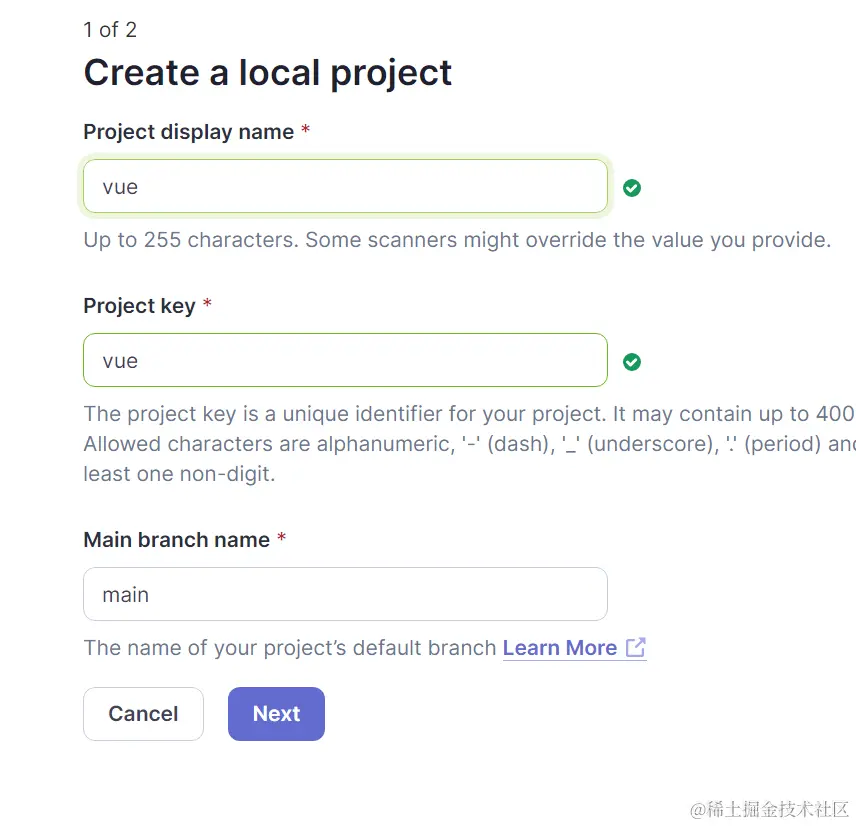Select the 'Project key' label
Screen dimensions: 856x826
tap(139, 306)
